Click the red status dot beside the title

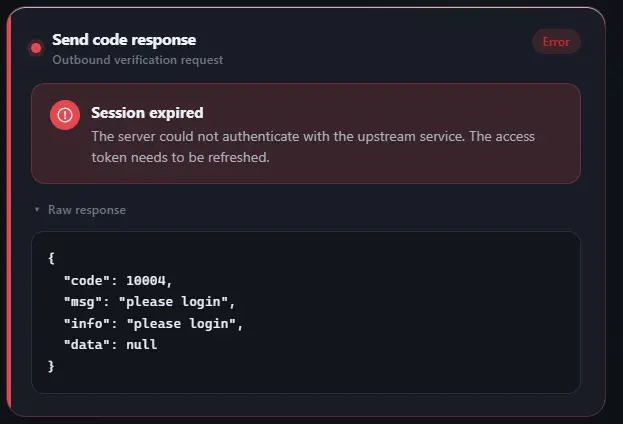tap(36, 48)
